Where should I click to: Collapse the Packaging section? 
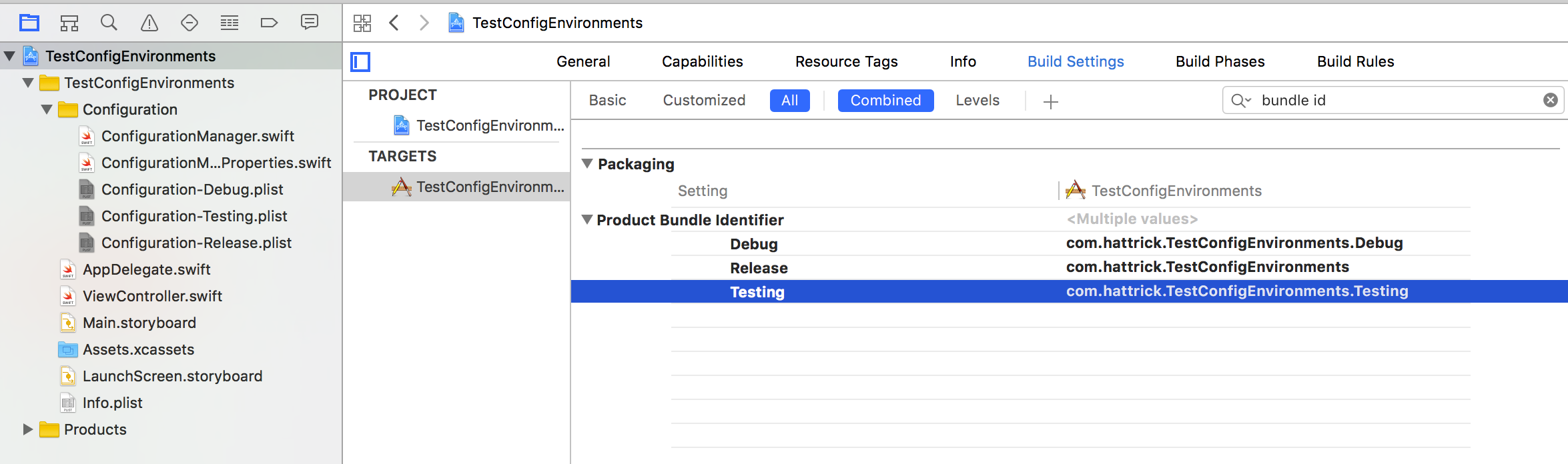pos(587,163)
